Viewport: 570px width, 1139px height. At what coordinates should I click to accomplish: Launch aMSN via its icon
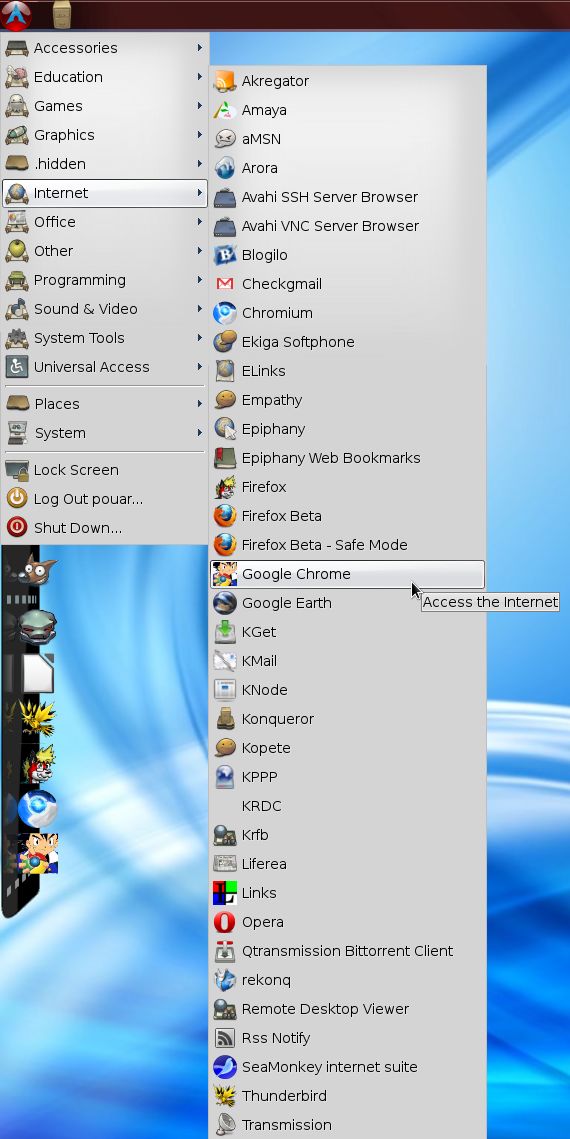(225, 139)
